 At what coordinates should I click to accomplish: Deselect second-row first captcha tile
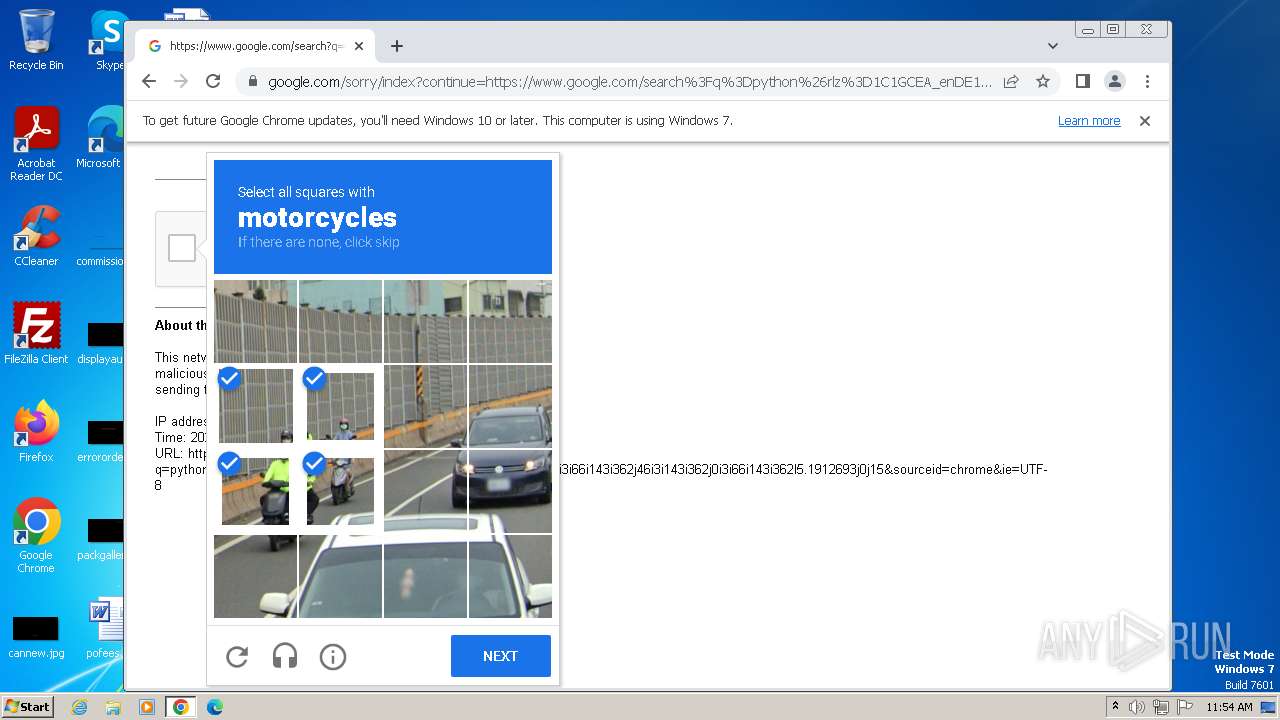(x=255, y=406)
